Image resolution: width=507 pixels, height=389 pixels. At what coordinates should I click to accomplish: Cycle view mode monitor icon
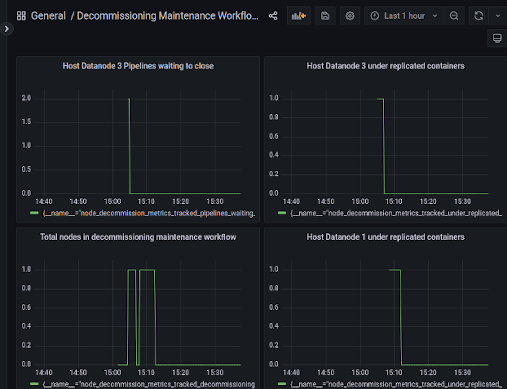497,38
